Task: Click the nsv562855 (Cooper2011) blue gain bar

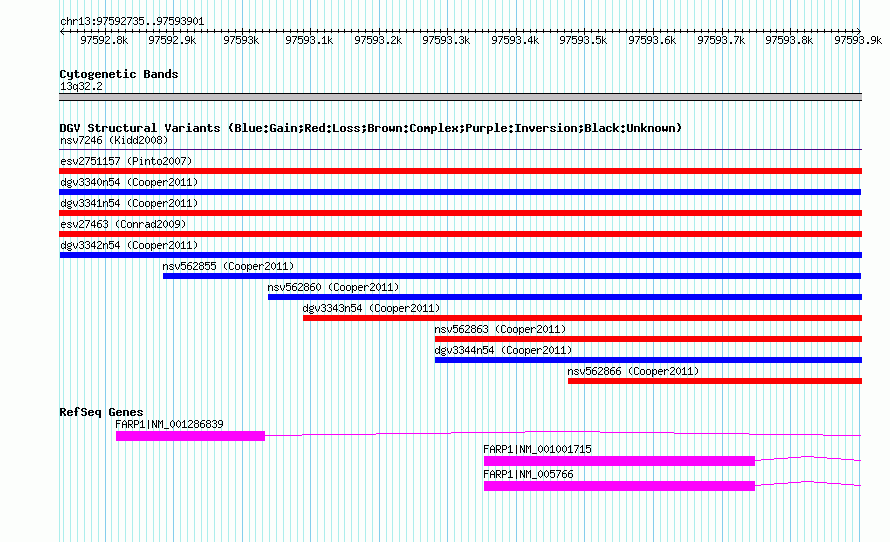Action: (x=512, y=276)
